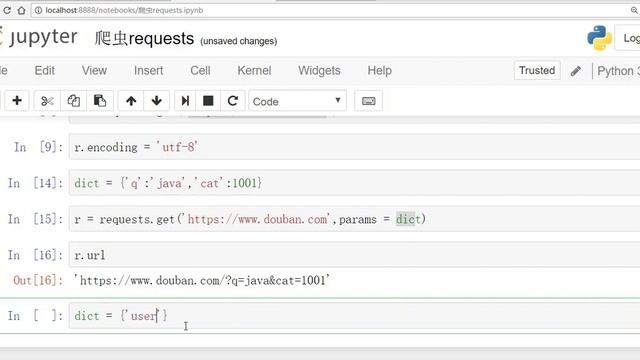Click the In [15] prompt label
This screenshot has height=360, width=640.
(36, 219)
